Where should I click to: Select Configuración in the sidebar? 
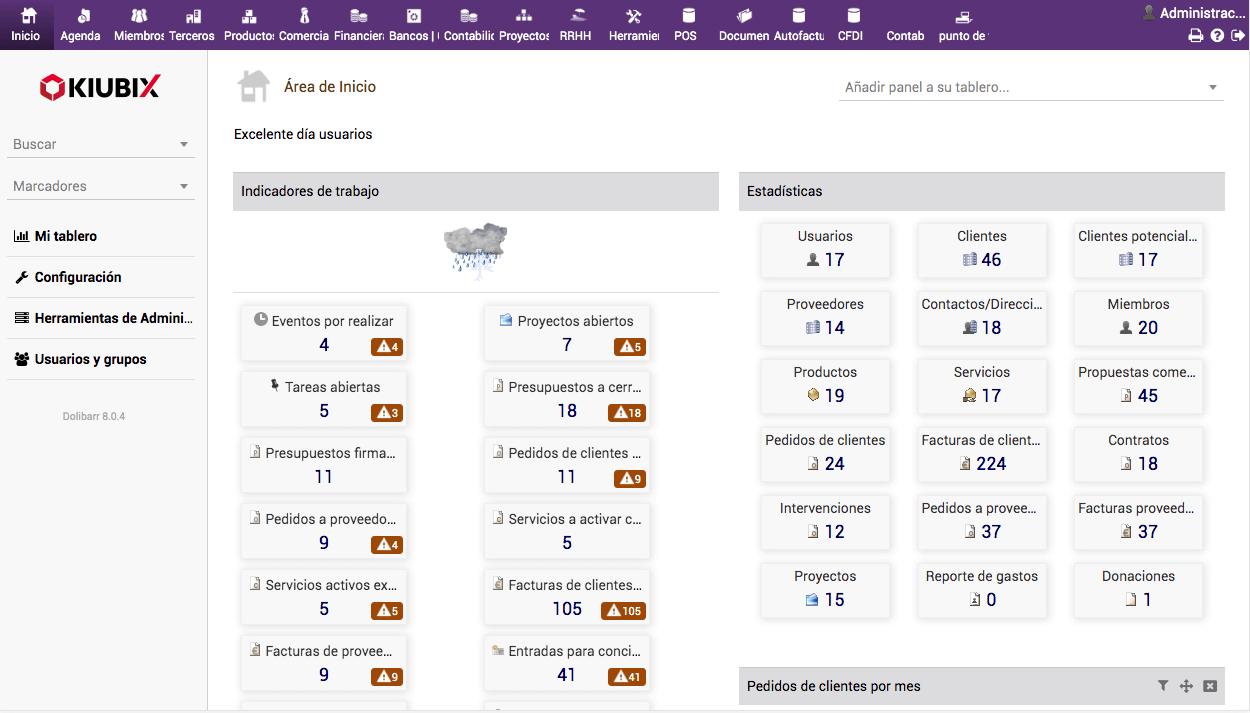coord(77,277)
